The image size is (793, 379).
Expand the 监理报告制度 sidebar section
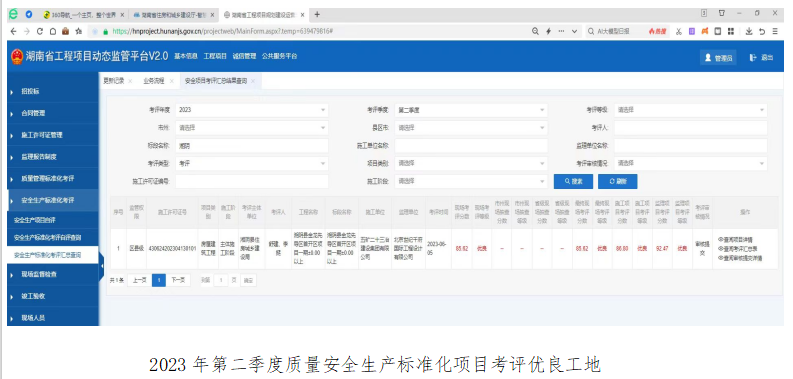coord(53,157)
